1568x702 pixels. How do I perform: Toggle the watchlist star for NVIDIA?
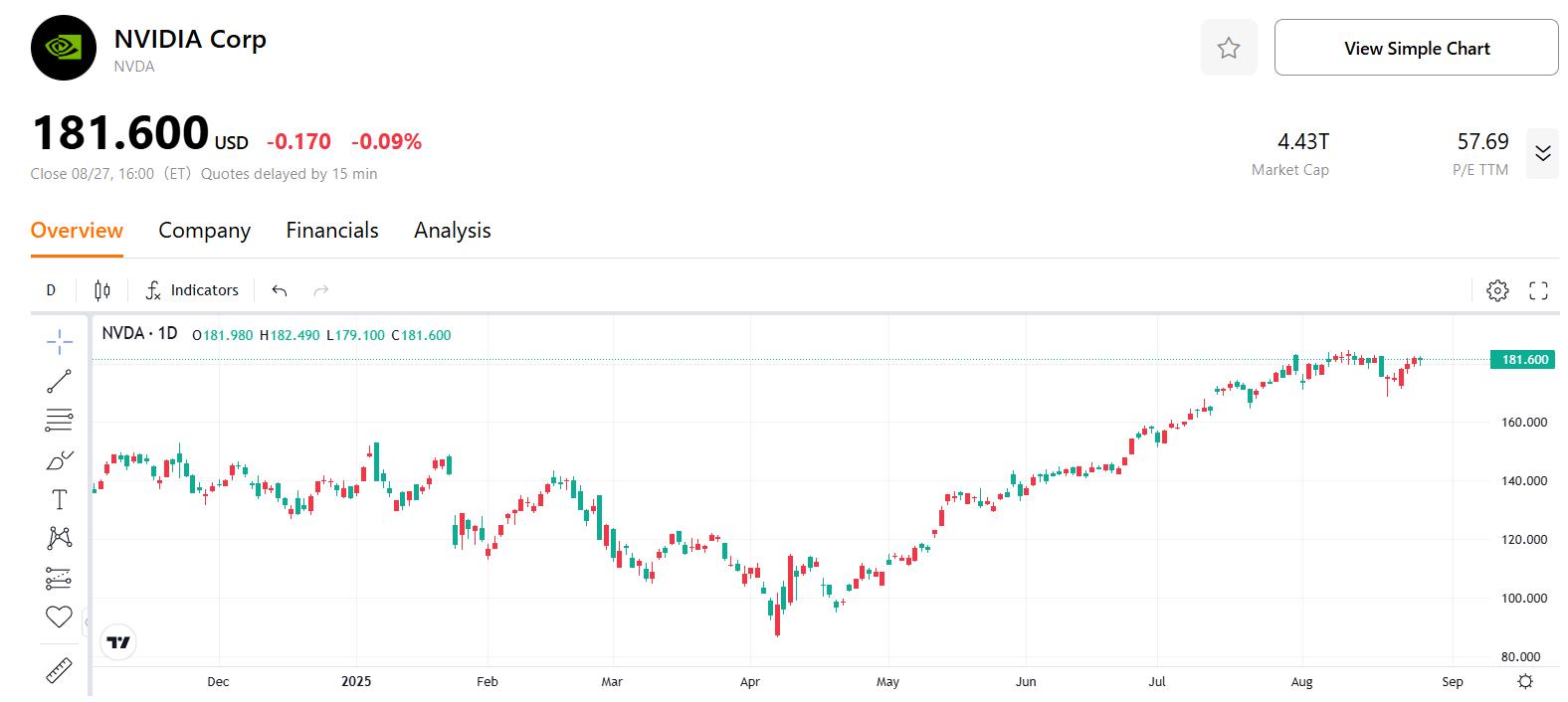(x=1228, y=47)
